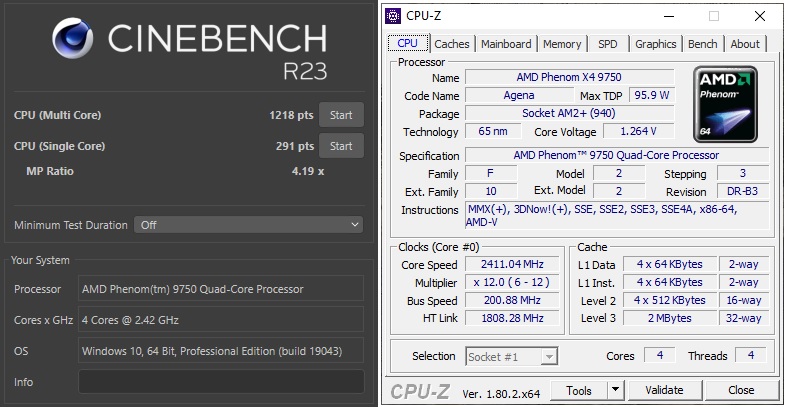Click the Cinebench logo sphere icon

click(73, 38)
